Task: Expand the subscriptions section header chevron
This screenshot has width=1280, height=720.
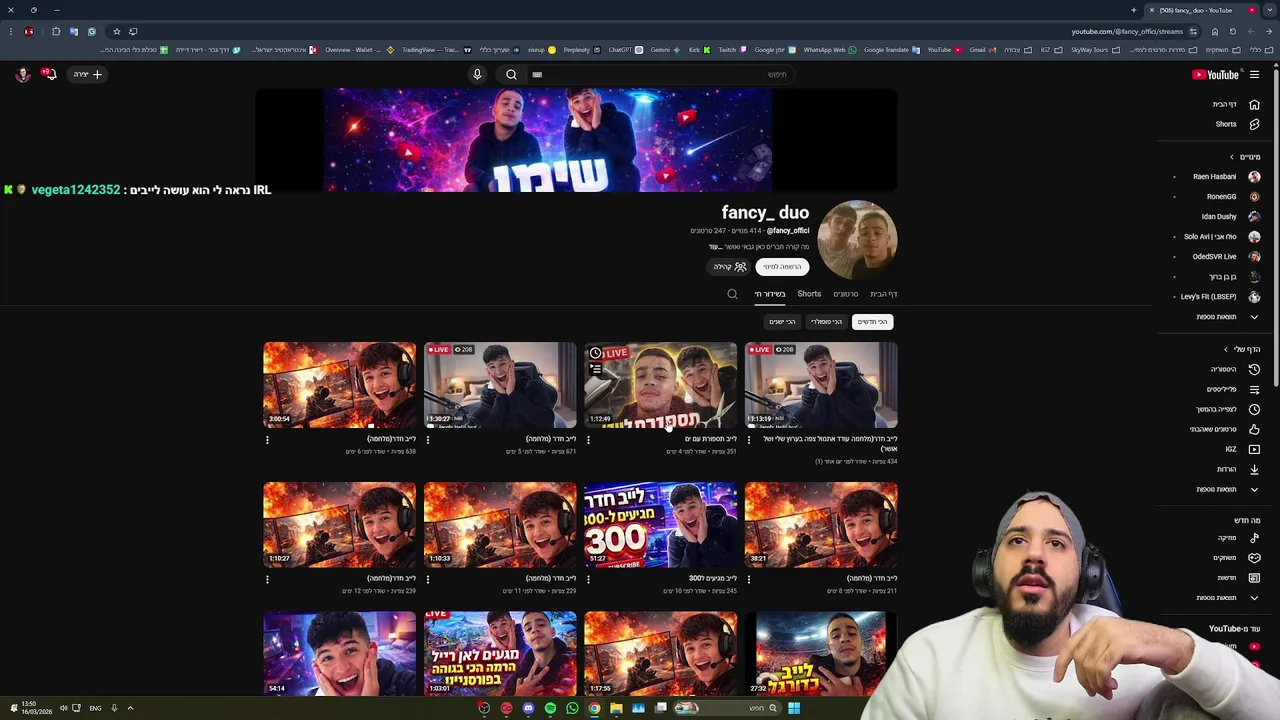Action: pos(1232,157)
